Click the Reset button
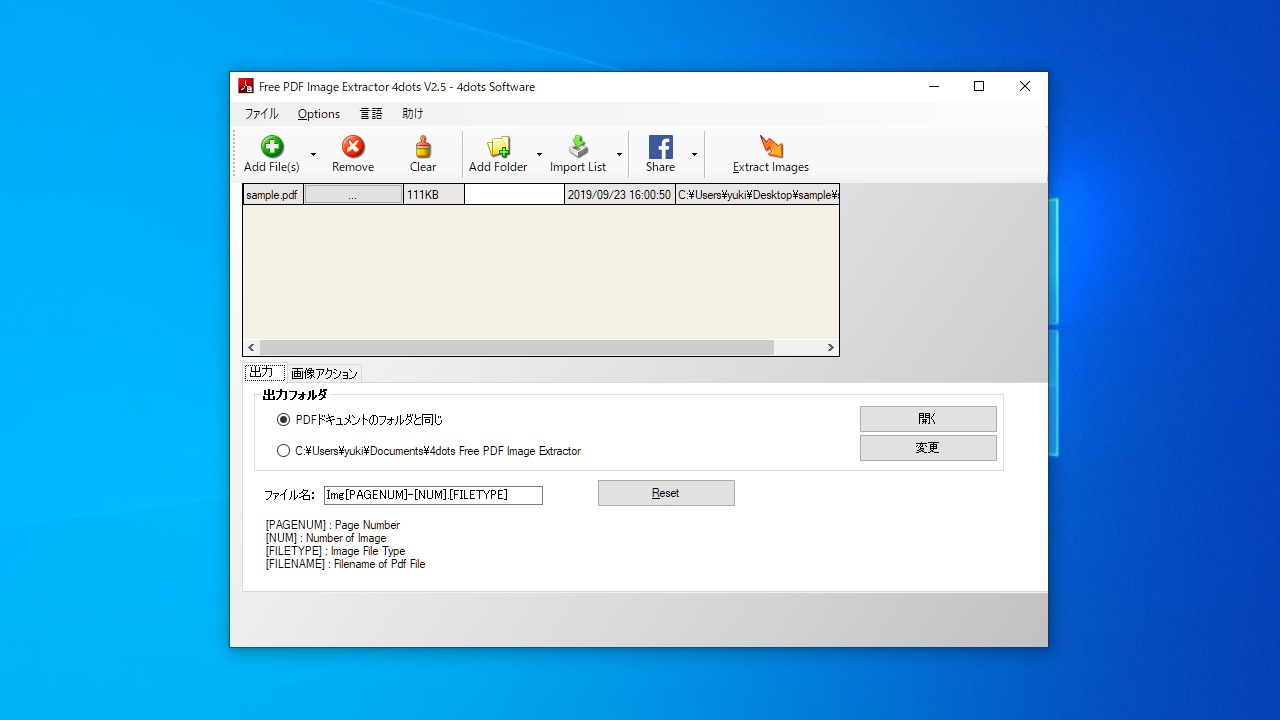1280x720 pixels. 666,493
